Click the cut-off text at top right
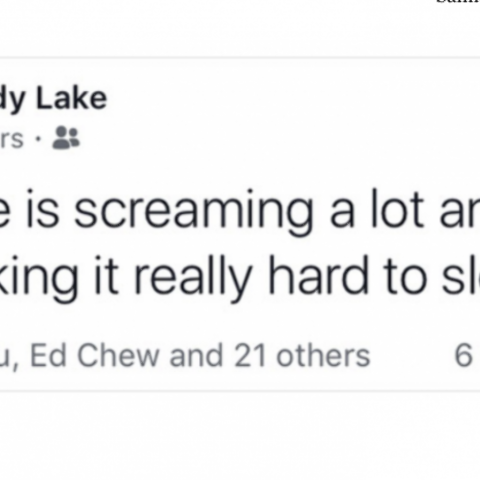 pos(458,2)
